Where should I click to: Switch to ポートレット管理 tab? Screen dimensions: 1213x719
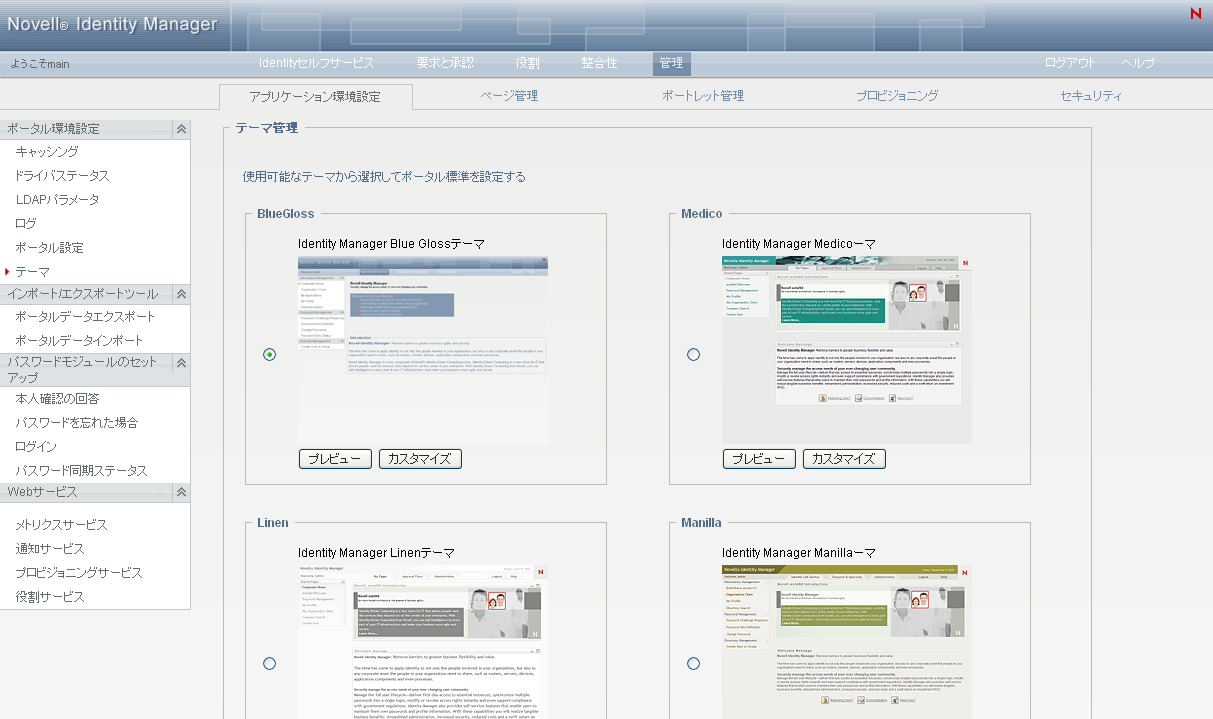(703, 96)
